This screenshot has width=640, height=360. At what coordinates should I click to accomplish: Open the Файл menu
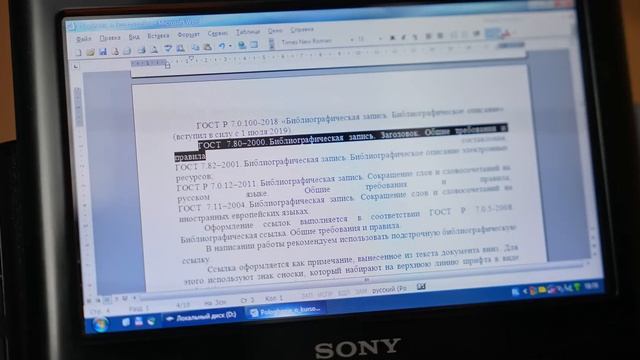click(83, 39)
